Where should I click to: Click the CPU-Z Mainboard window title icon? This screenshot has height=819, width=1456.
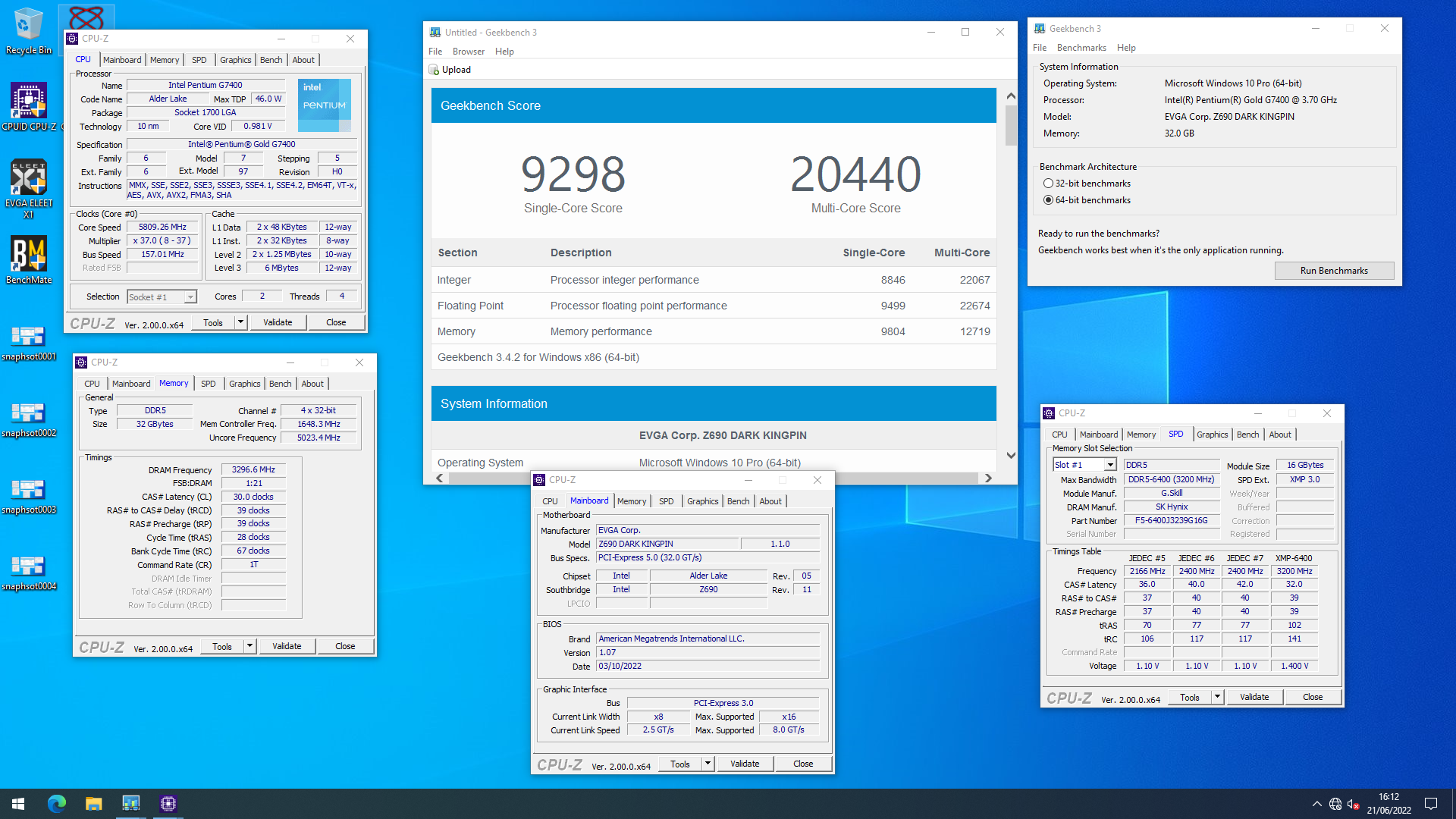pos(539,480)
